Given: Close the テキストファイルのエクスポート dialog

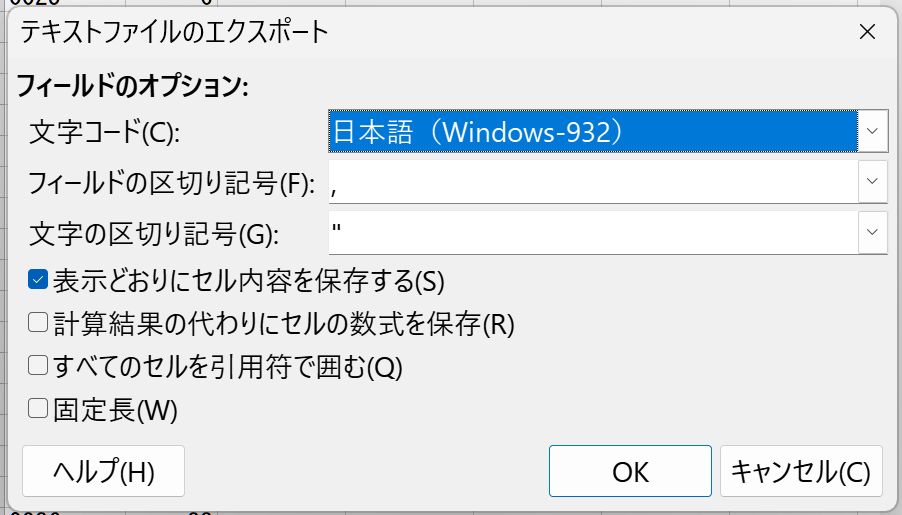Looking at the screenshot, I should coord(867,31).
